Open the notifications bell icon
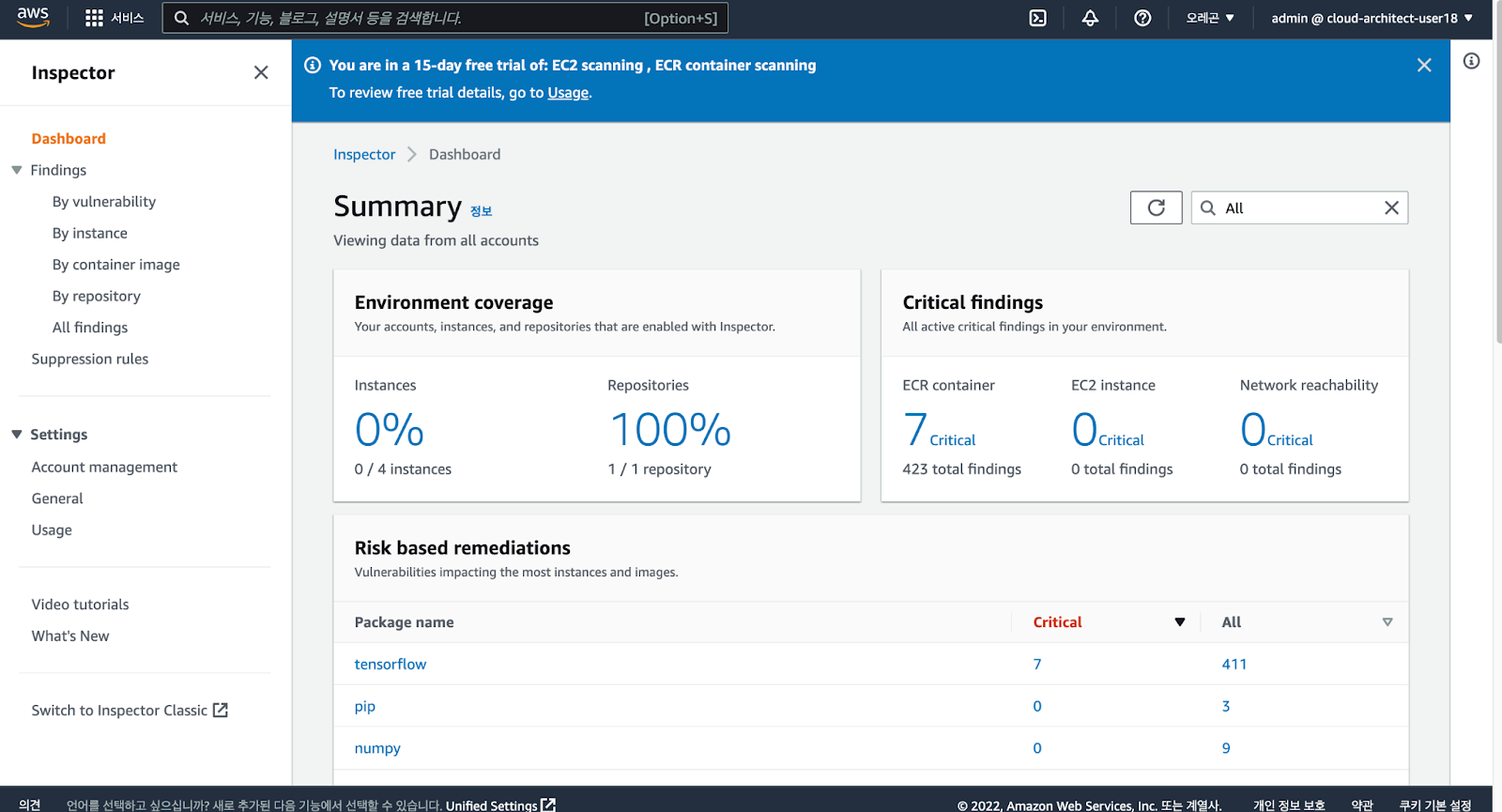 point(1090,18)
